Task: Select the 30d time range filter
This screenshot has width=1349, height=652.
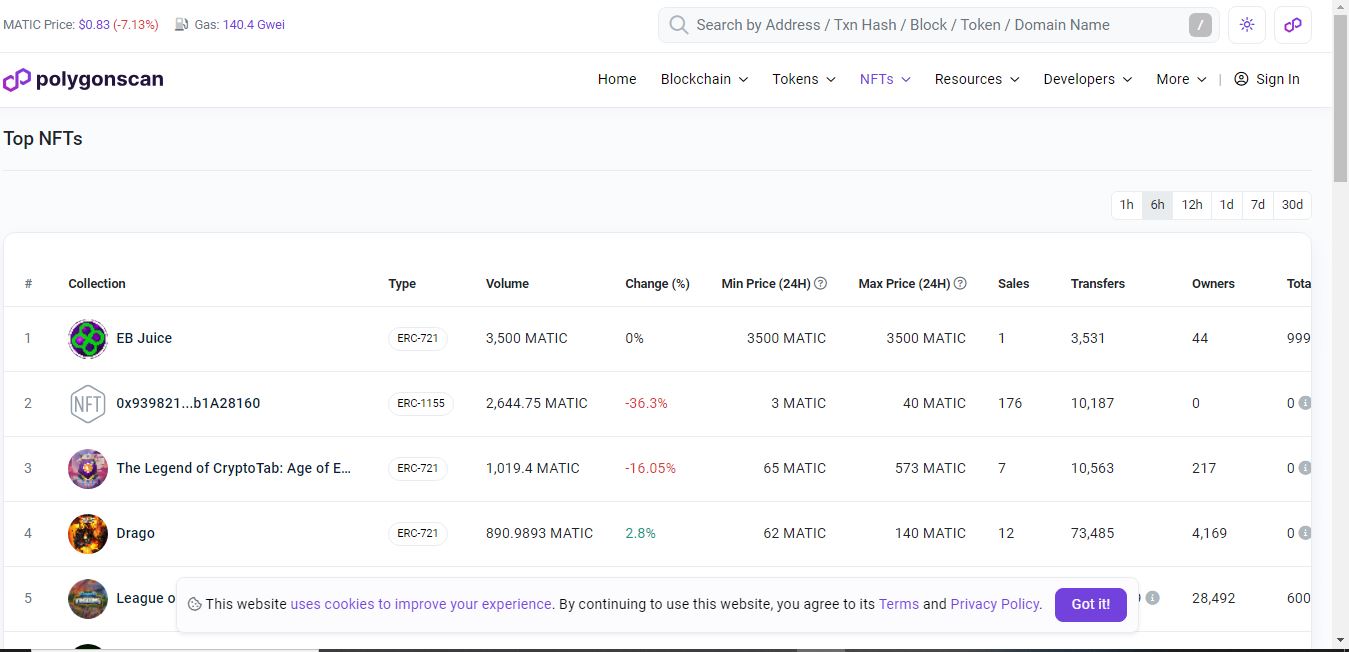Action: coord(1292,205)
